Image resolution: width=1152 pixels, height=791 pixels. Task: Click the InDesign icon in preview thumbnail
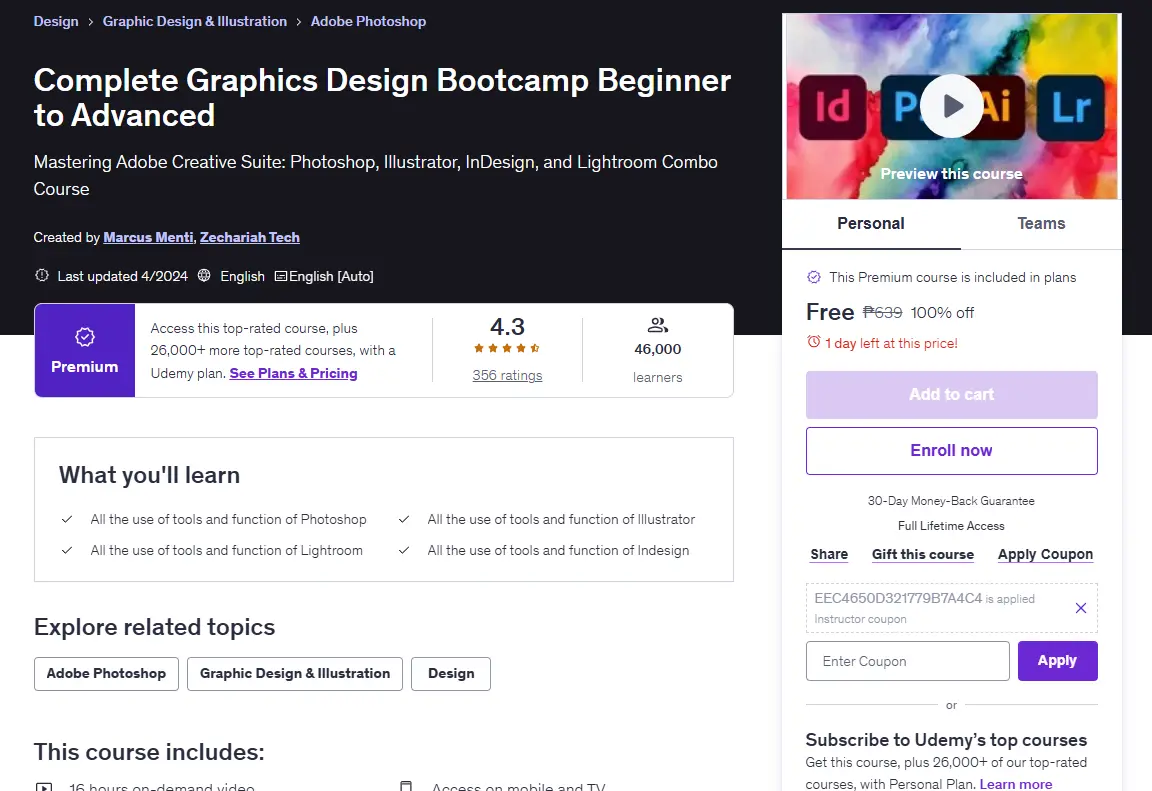[x=832, y=107]
